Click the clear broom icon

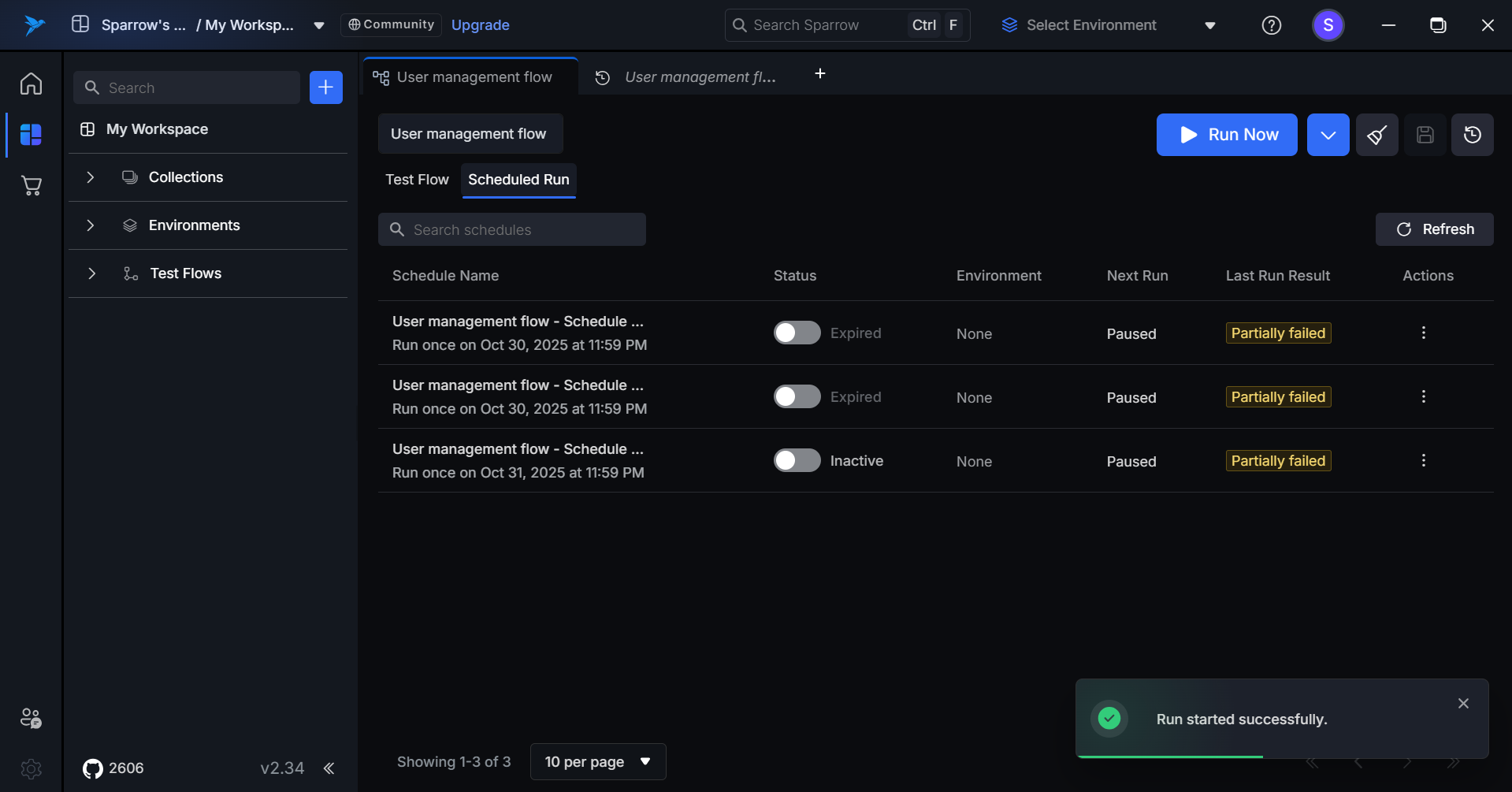(x=1376, y=135)
